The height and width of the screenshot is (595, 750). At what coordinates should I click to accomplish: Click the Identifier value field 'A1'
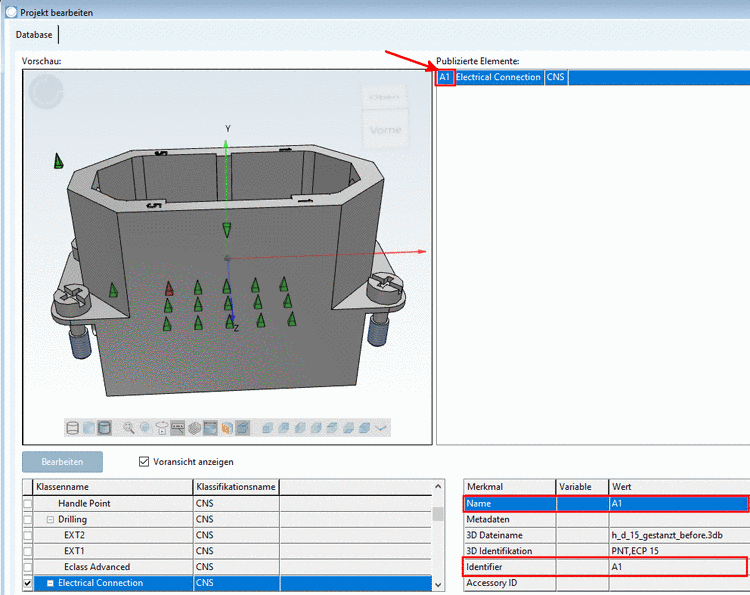coord(677,567)
